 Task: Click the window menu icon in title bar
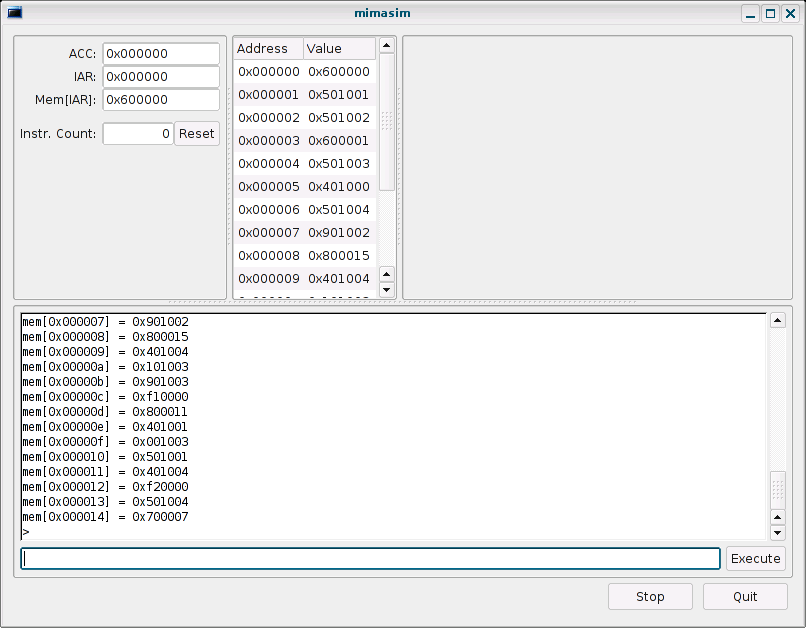[14, 13]
